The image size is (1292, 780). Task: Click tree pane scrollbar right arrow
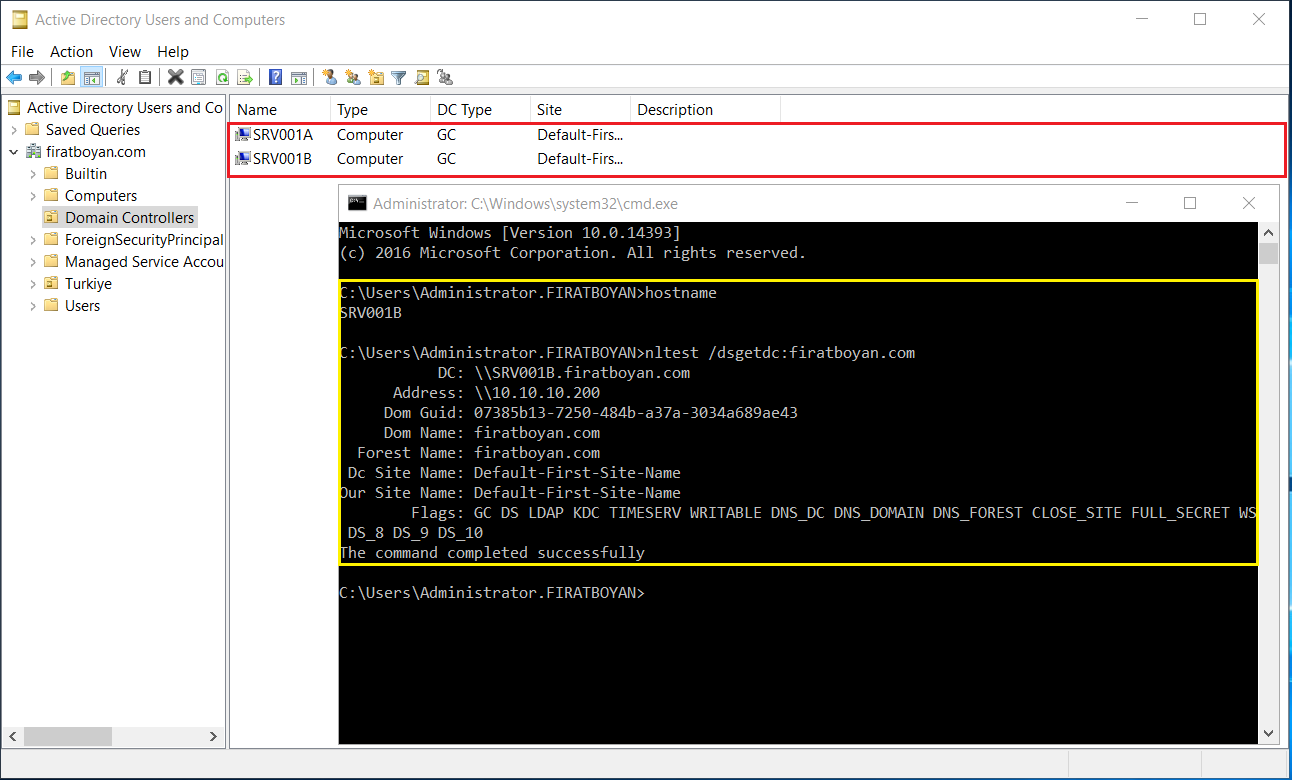(214, 736)
